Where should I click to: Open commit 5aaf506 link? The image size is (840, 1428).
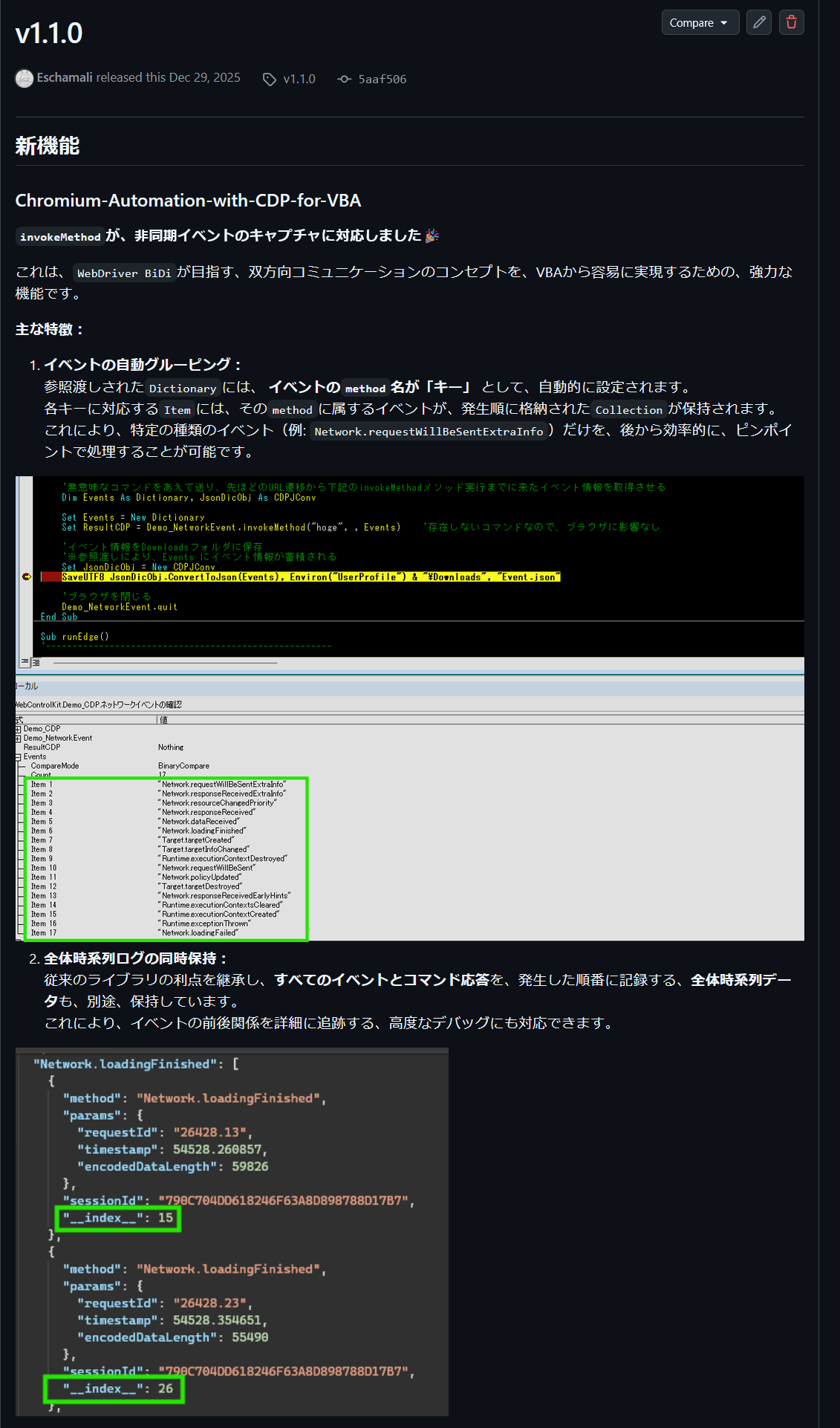pos(382,79)
